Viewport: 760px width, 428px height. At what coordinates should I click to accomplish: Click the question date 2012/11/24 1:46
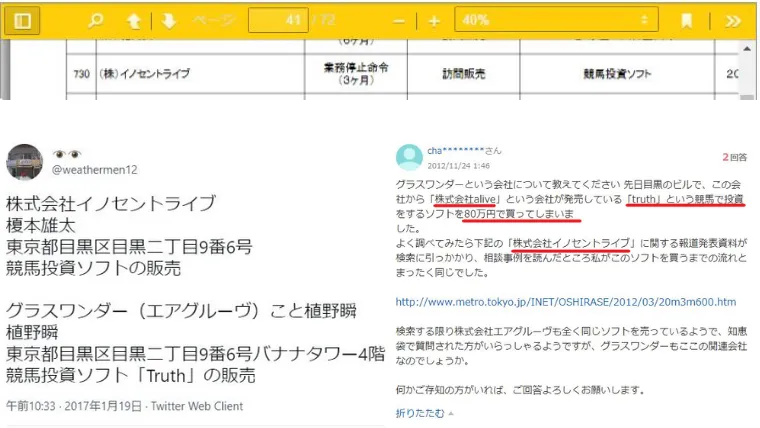point(458,166)
